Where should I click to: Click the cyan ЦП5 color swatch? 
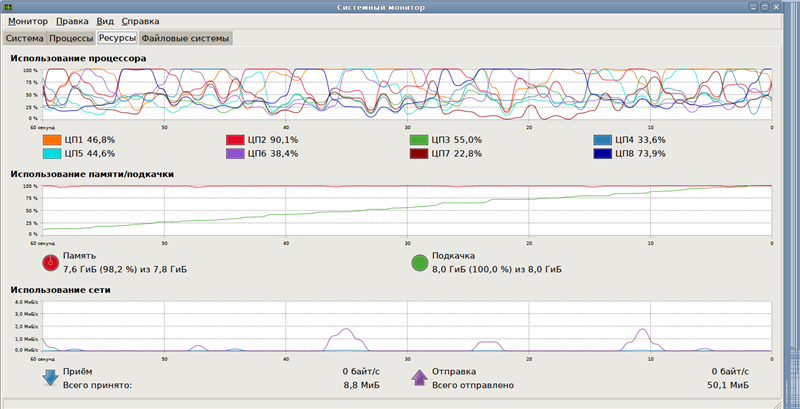(x=51, y=154)
